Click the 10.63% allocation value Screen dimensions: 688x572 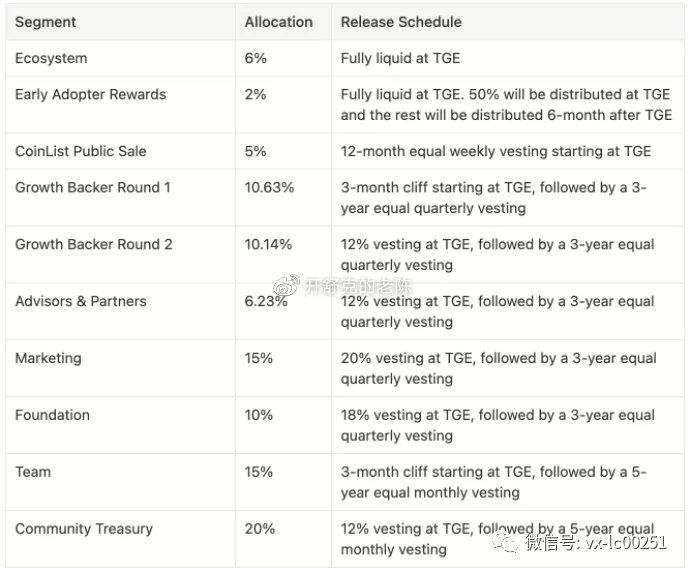269,187
